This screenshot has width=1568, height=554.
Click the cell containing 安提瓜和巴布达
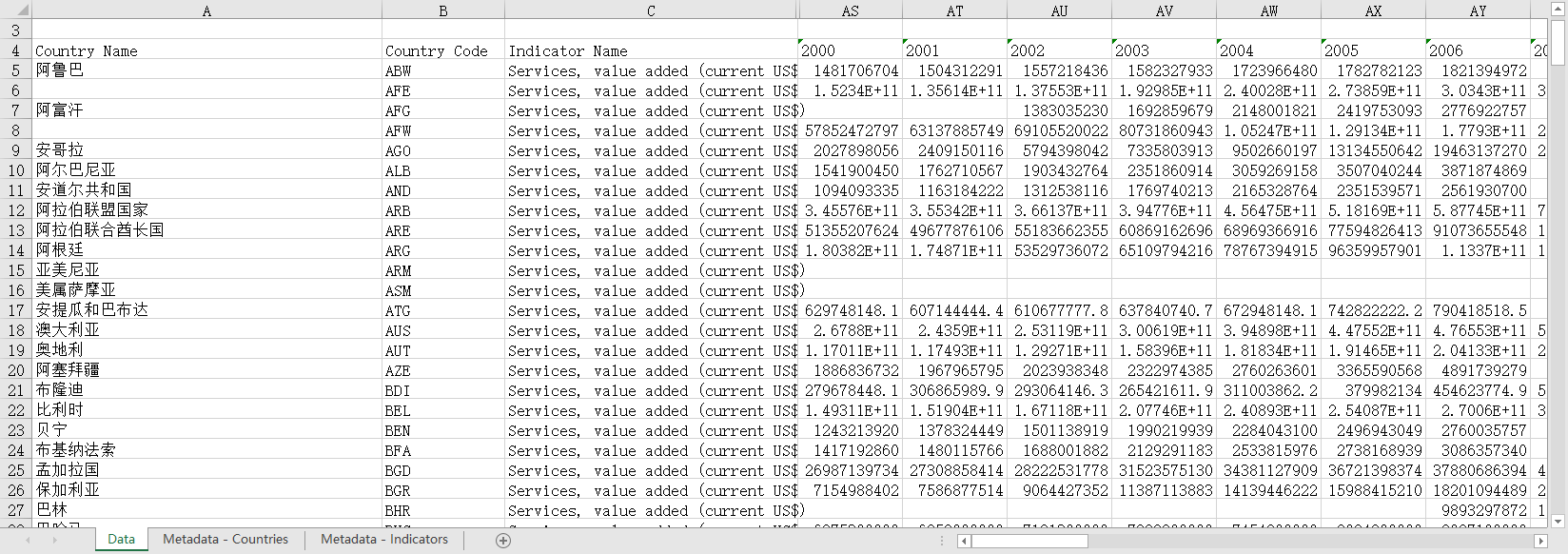(206, 310)
